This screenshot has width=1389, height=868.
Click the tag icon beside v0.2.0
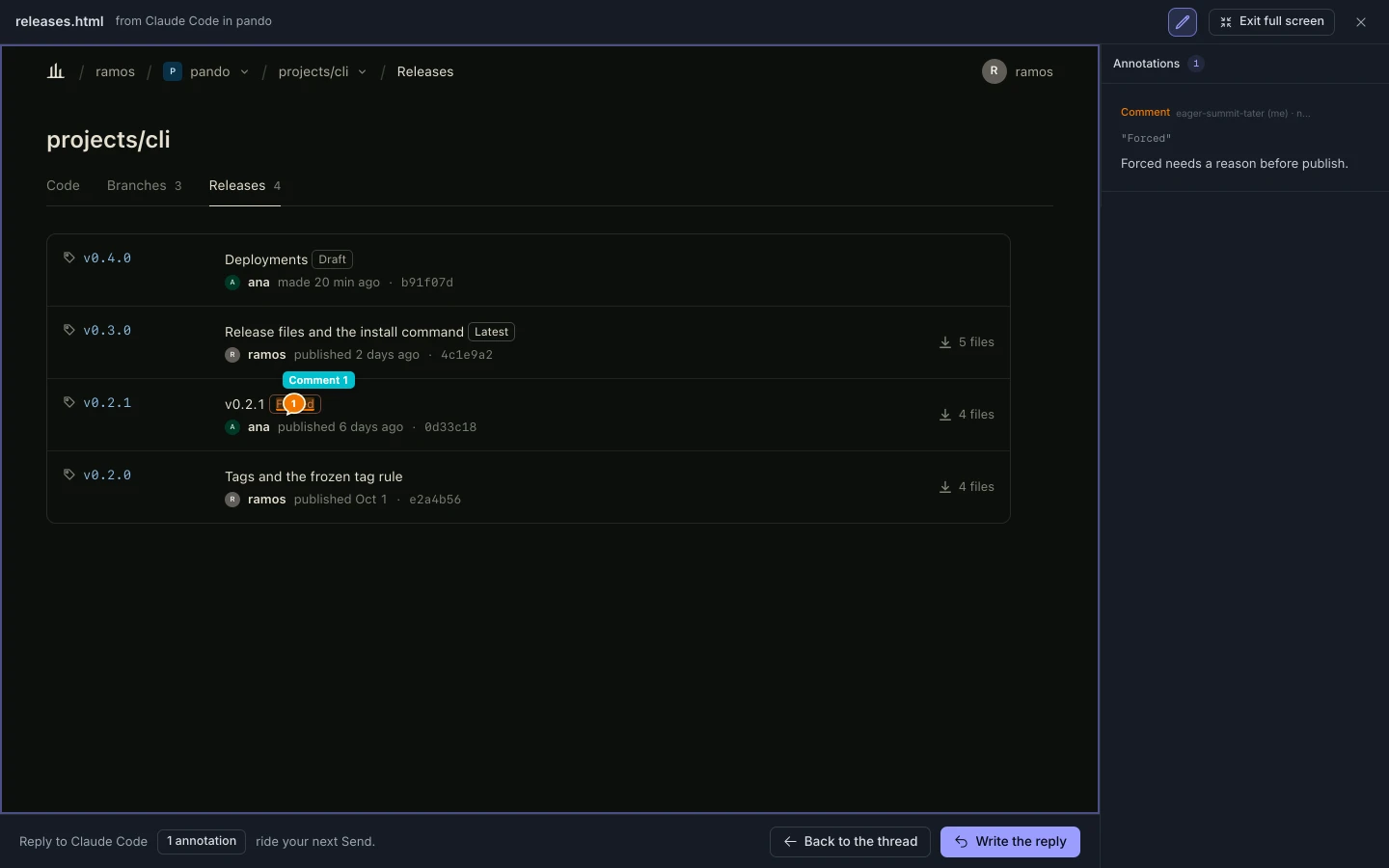pos(69,475)
